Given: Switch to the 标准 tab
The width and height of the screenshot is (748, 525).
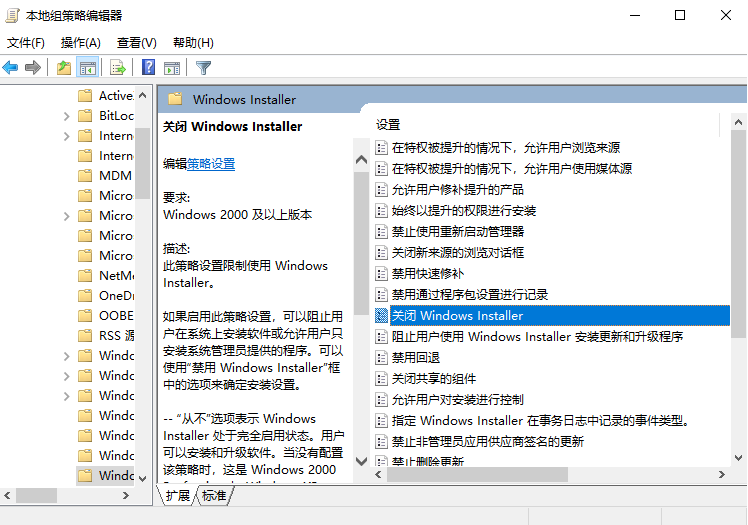Looking at the screenshot, I should pos(214,496).
